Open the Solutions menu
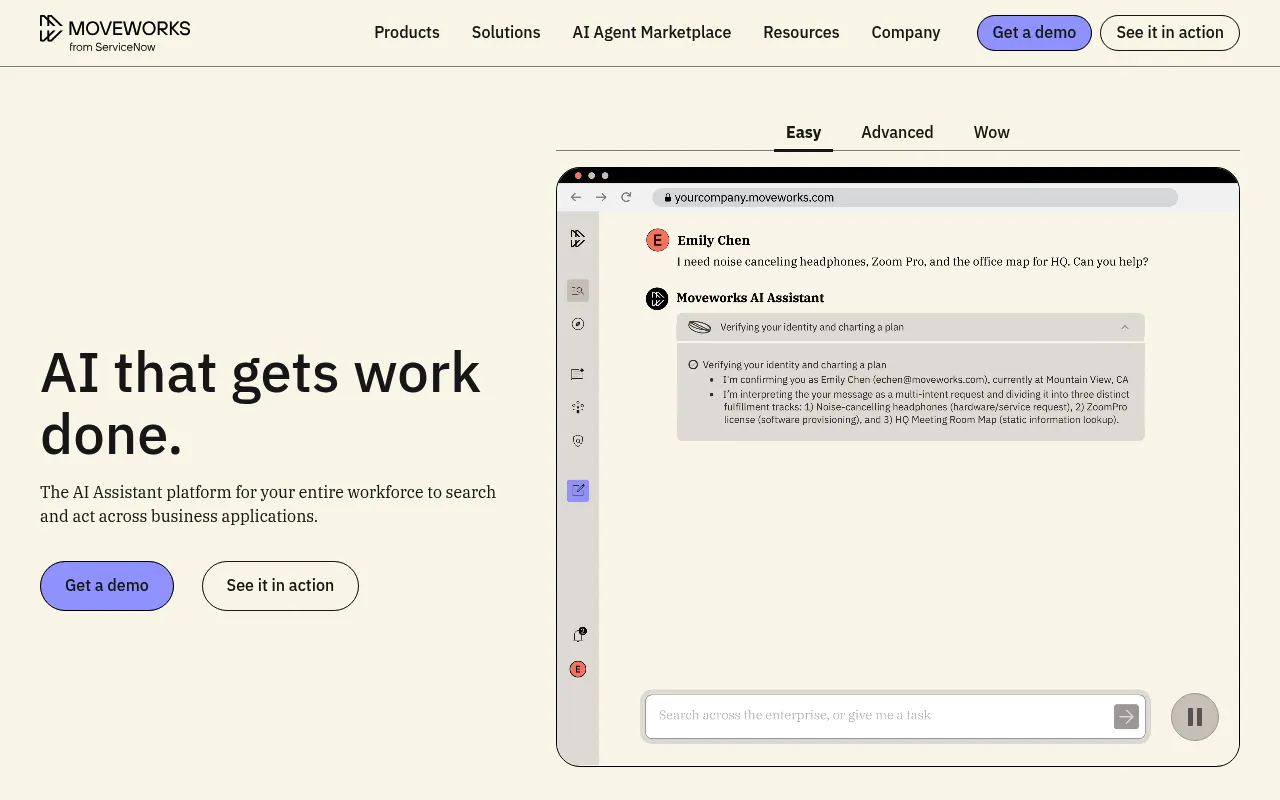 click(506, 33)
